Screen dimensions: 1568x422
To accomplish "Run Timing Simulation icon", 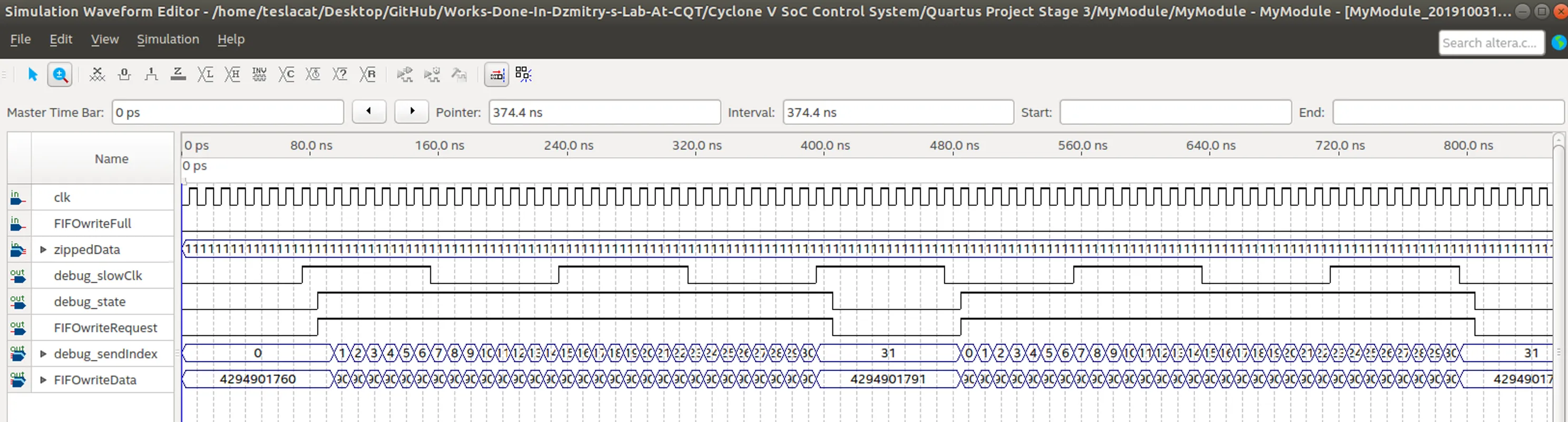I will click(432, 74).
